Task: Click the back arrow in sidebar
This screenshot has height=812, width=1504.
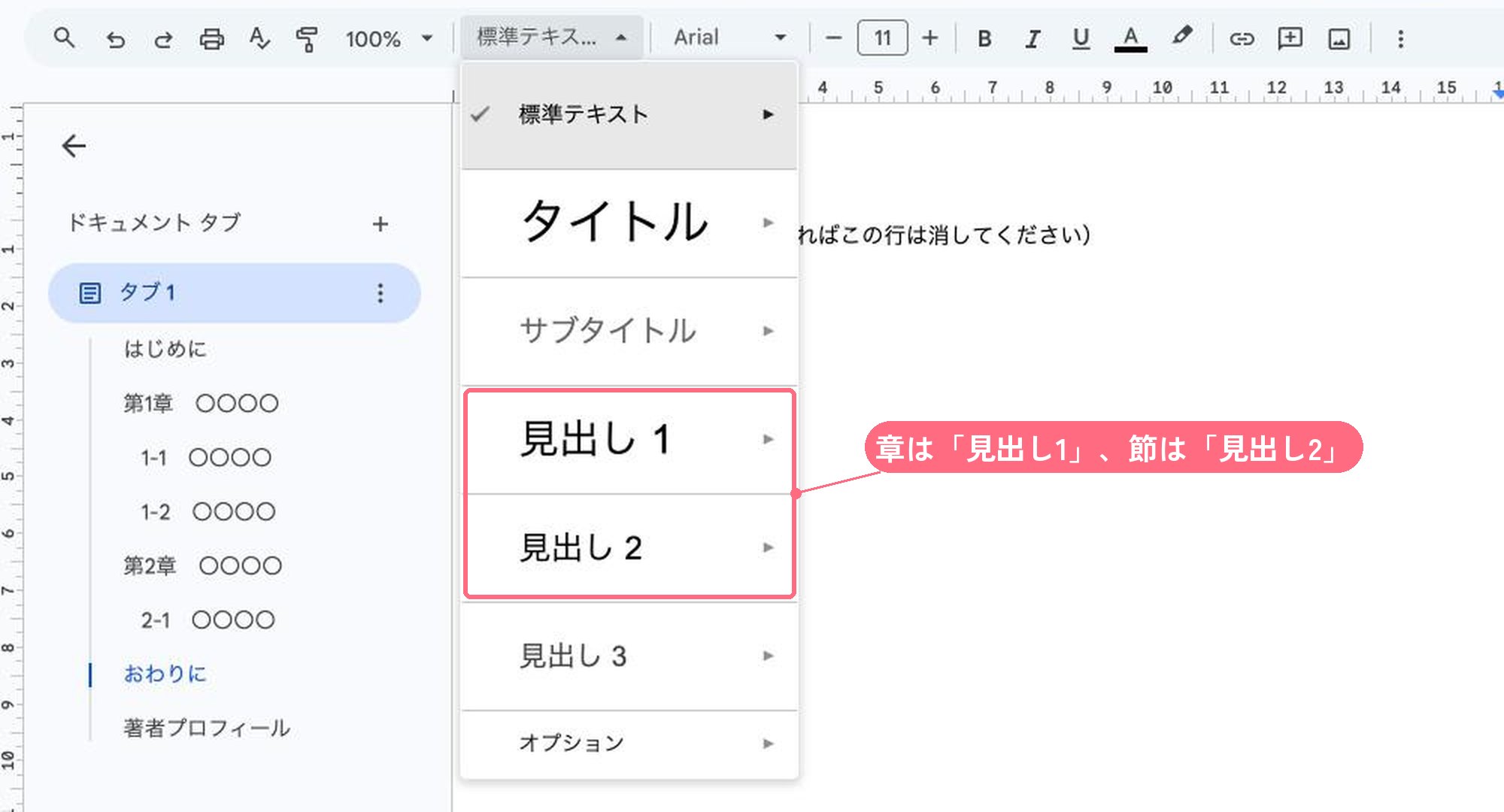Action: (x=74, y=145)
